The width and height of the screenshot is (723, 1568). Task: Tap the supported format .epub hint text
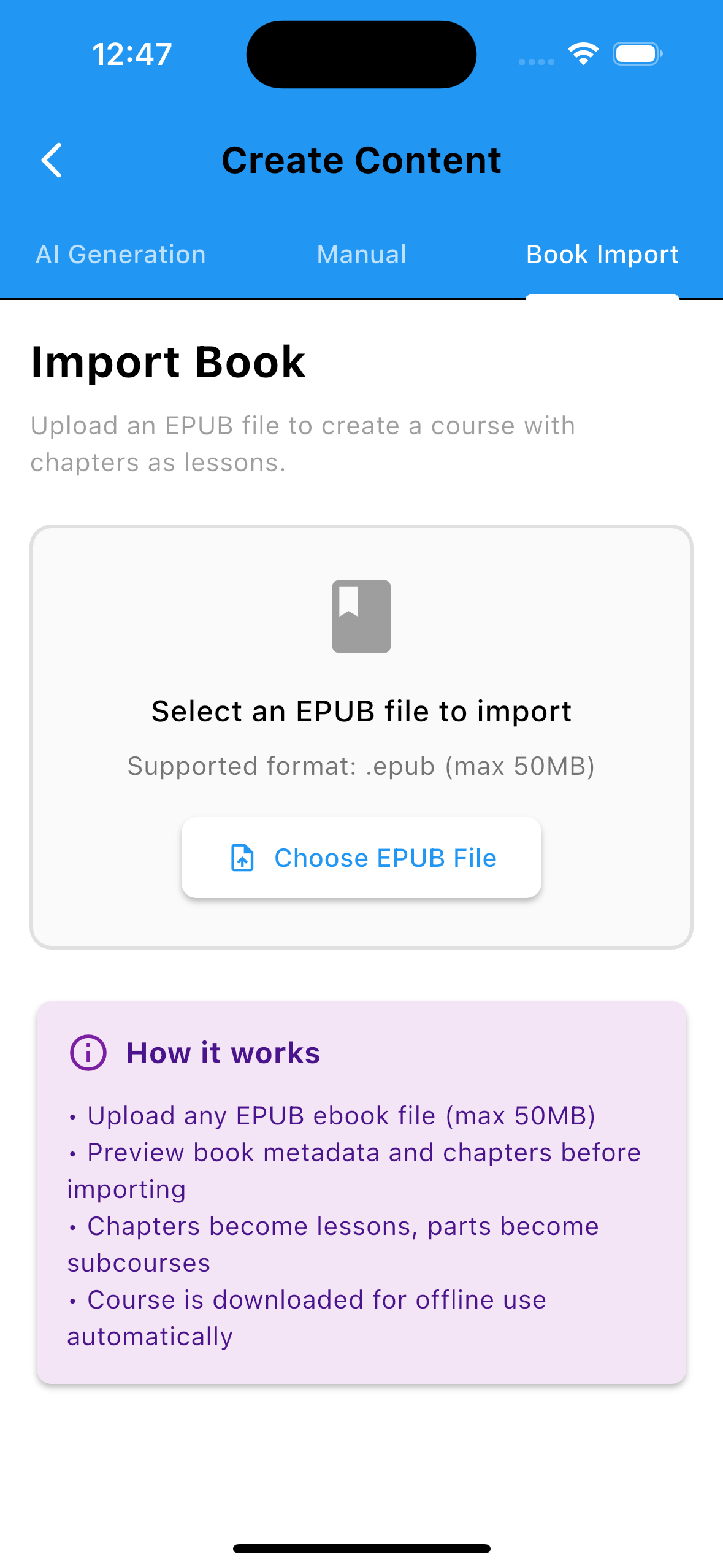click(x=361, y=766)
